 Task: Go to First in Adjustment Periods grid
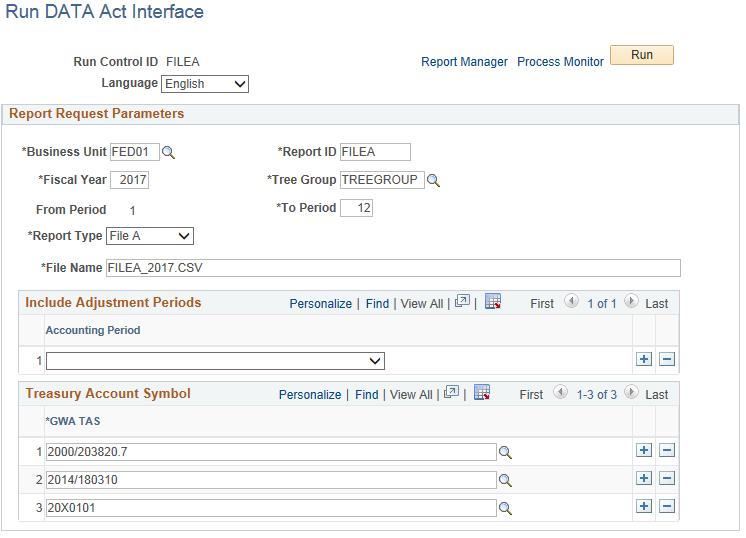pos(542,304)
